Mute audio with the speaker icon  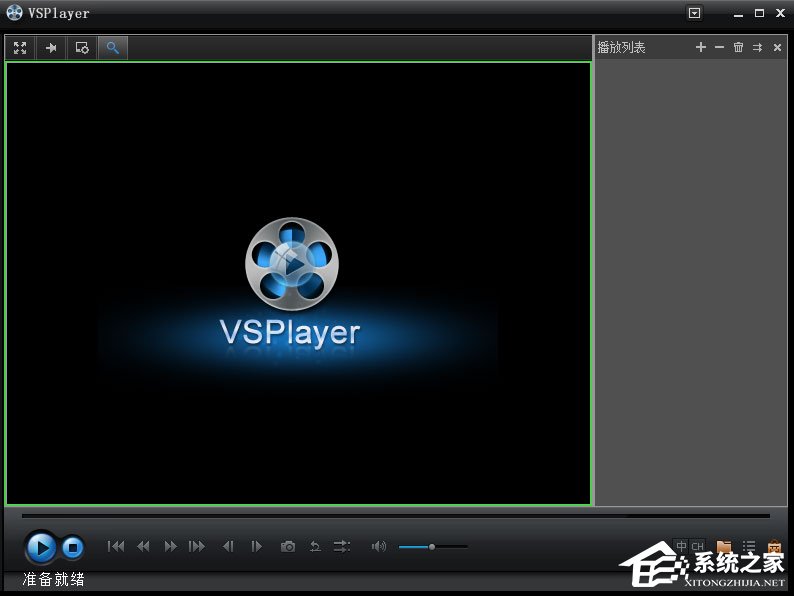point(378,546)
